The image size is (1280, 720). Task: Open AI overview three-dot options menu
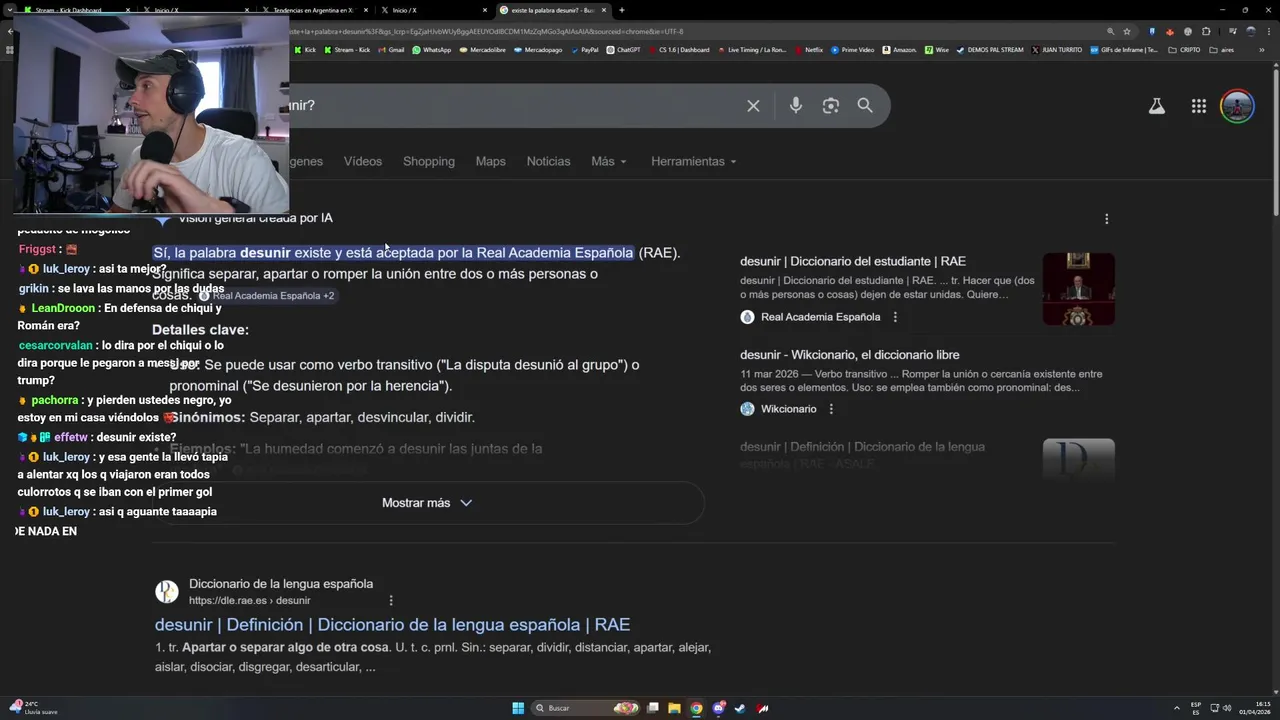pos(1106,218)
